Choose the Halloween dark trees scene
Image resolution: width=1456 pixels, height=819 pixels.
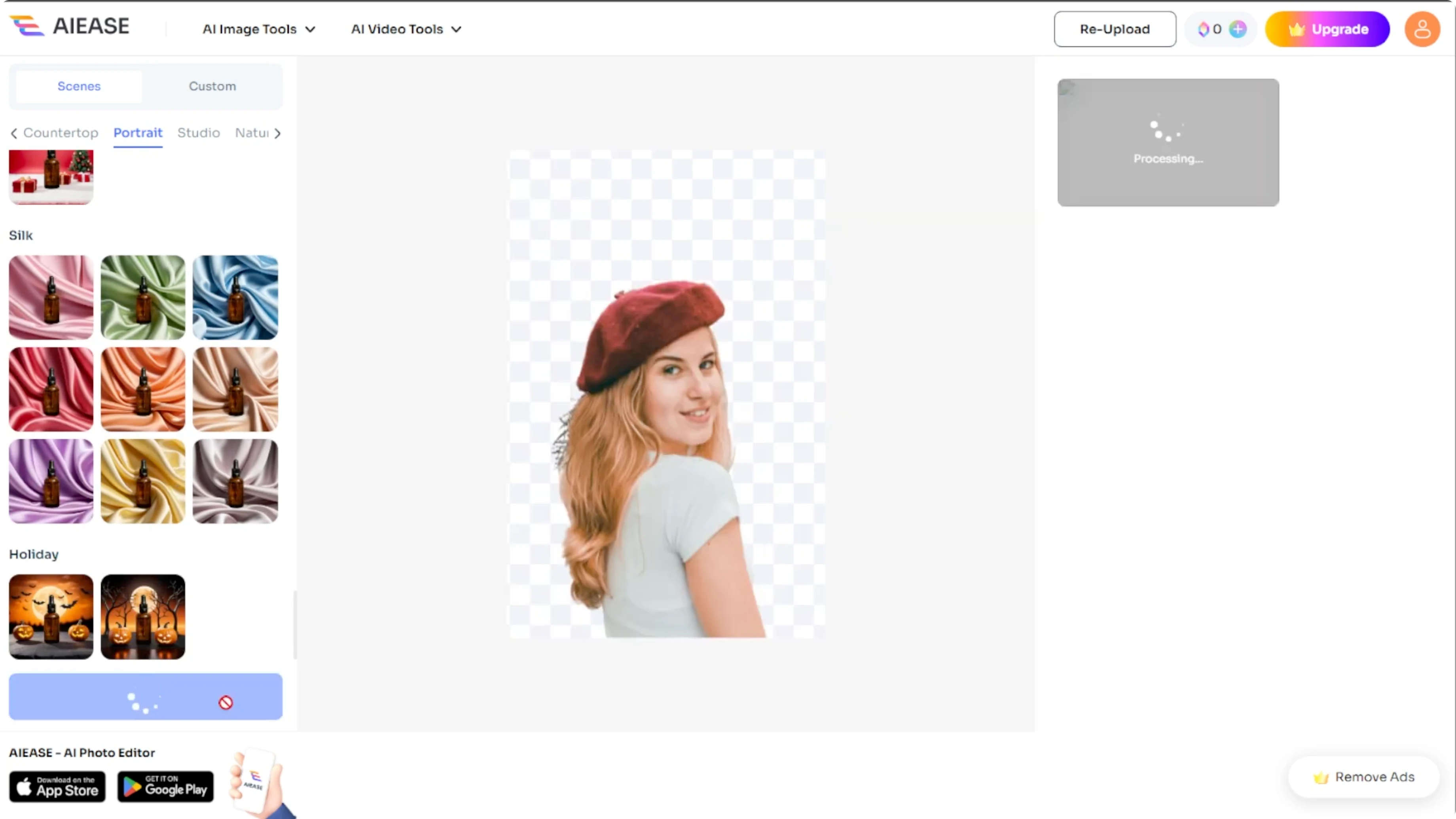[143, 617]
